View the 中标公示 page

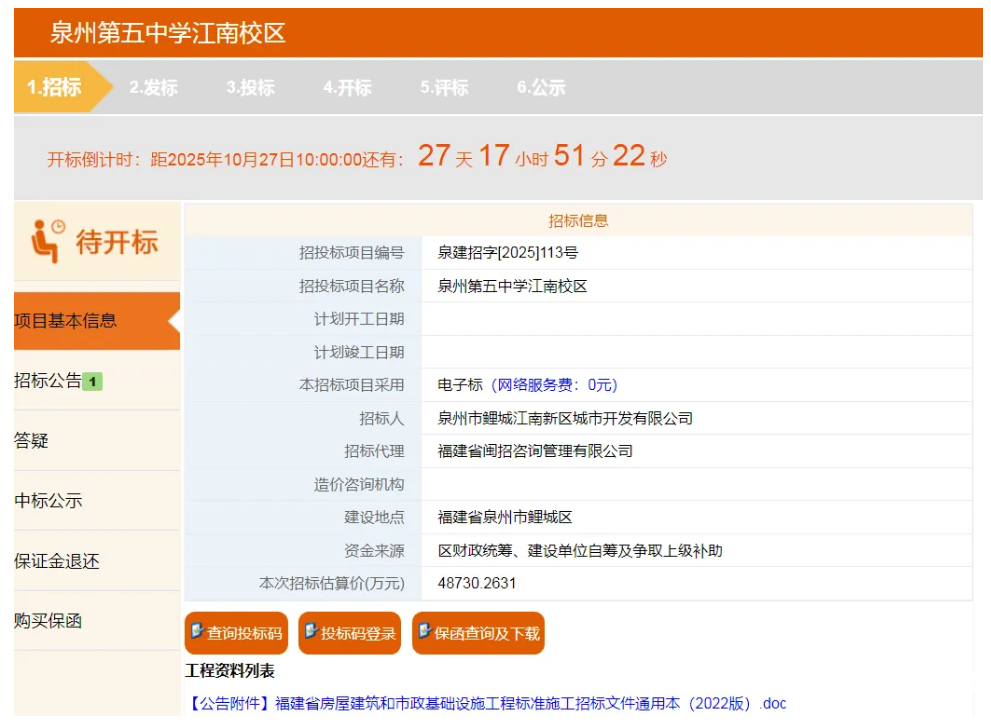click(x=48, y=501)
